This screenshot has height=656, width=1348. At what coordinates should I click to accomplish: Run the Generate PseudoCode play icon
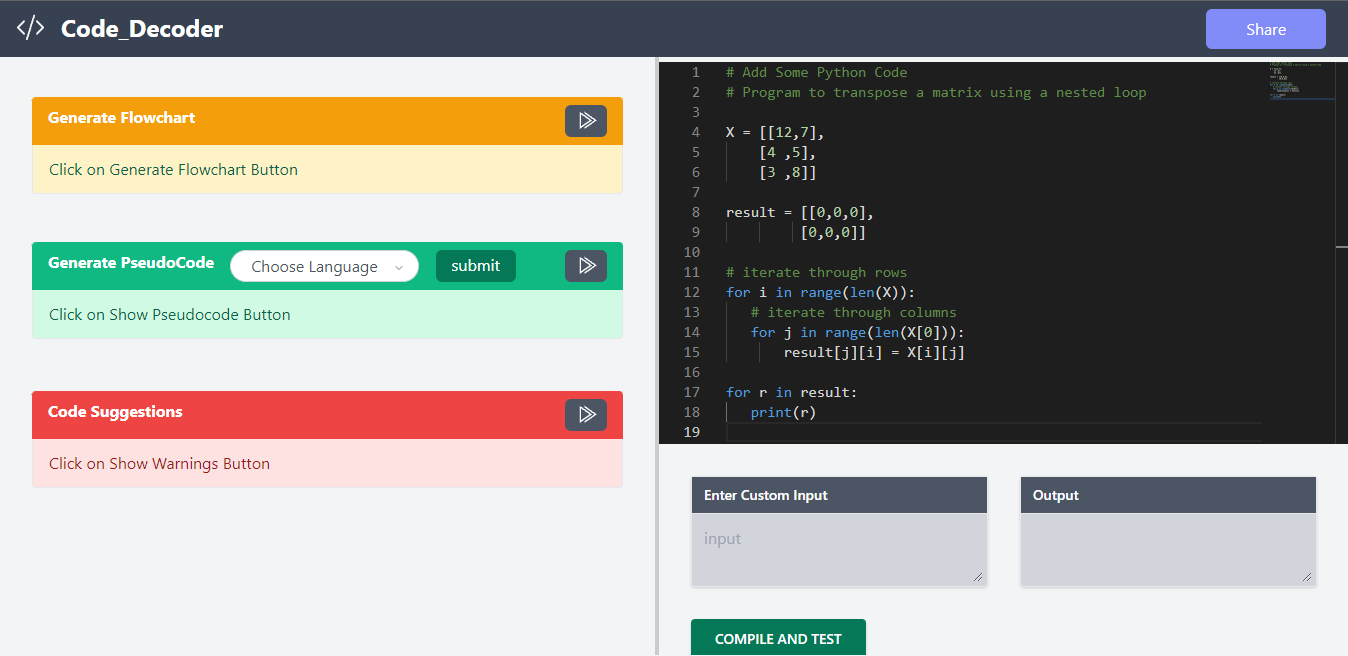(x=586, y=266)
